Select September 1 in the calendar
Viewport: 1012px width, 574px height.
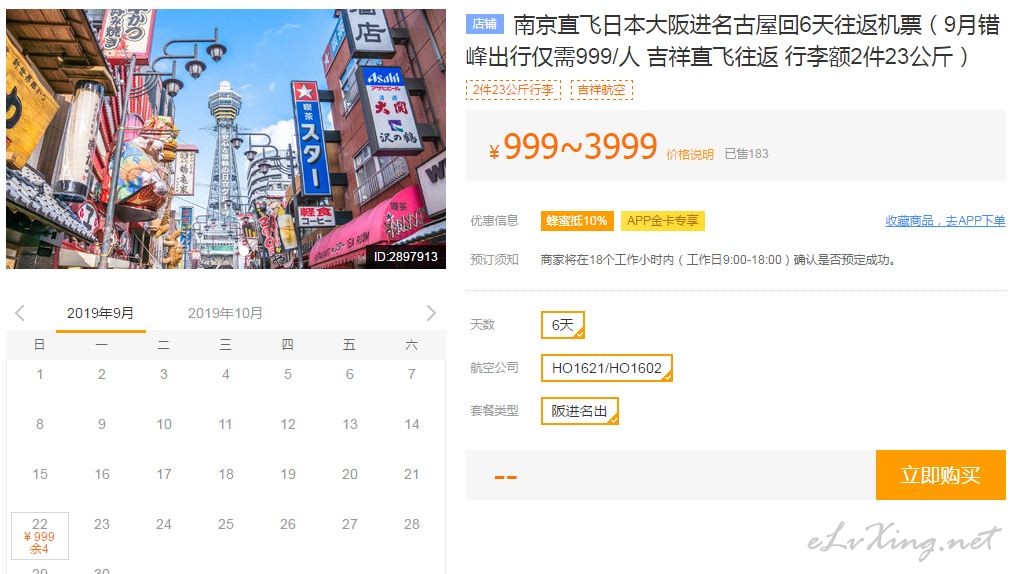point(40,374)
